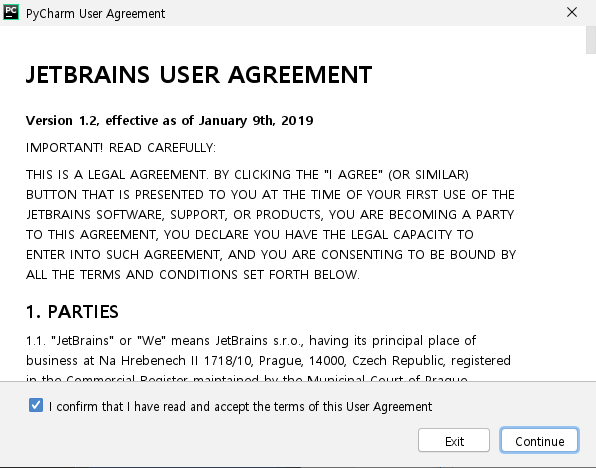Click the Continue button

click(539, 441)
